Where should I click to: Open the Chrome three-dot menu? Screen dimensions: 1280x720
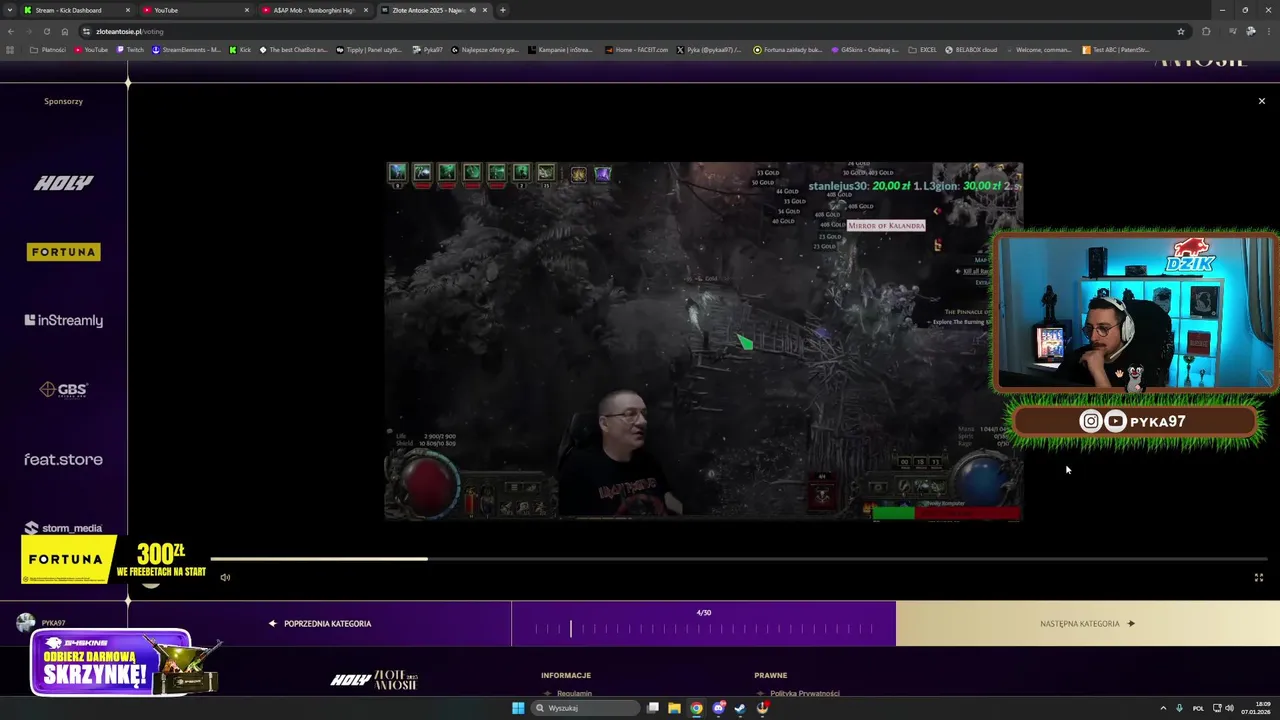(x=1268, y=31)
